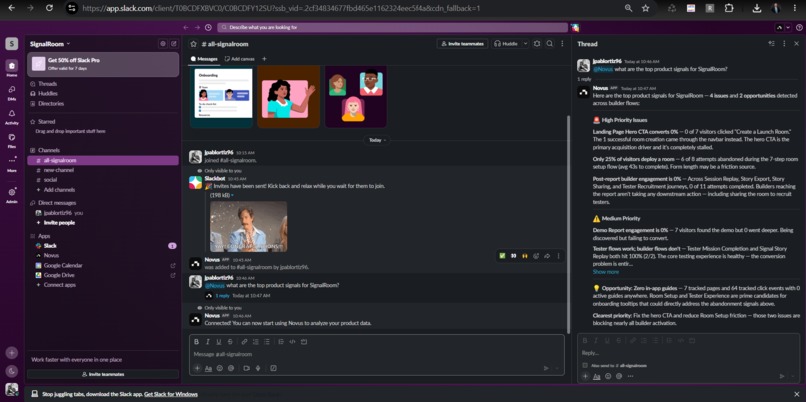
Task: Start a Huddle from channel header
Action: 506,44
